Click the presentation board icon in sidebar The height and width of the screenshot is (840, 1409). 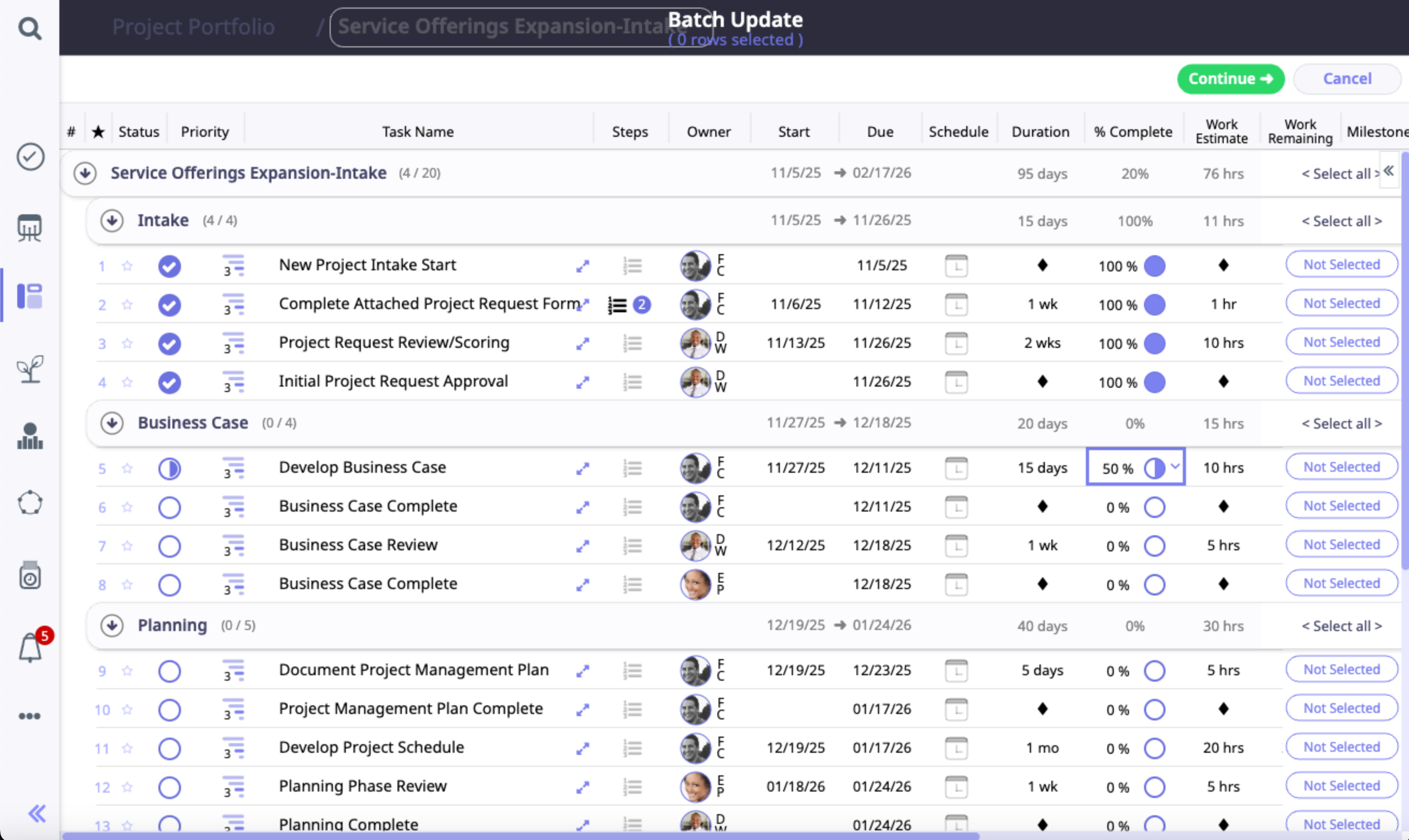(30, 228)
